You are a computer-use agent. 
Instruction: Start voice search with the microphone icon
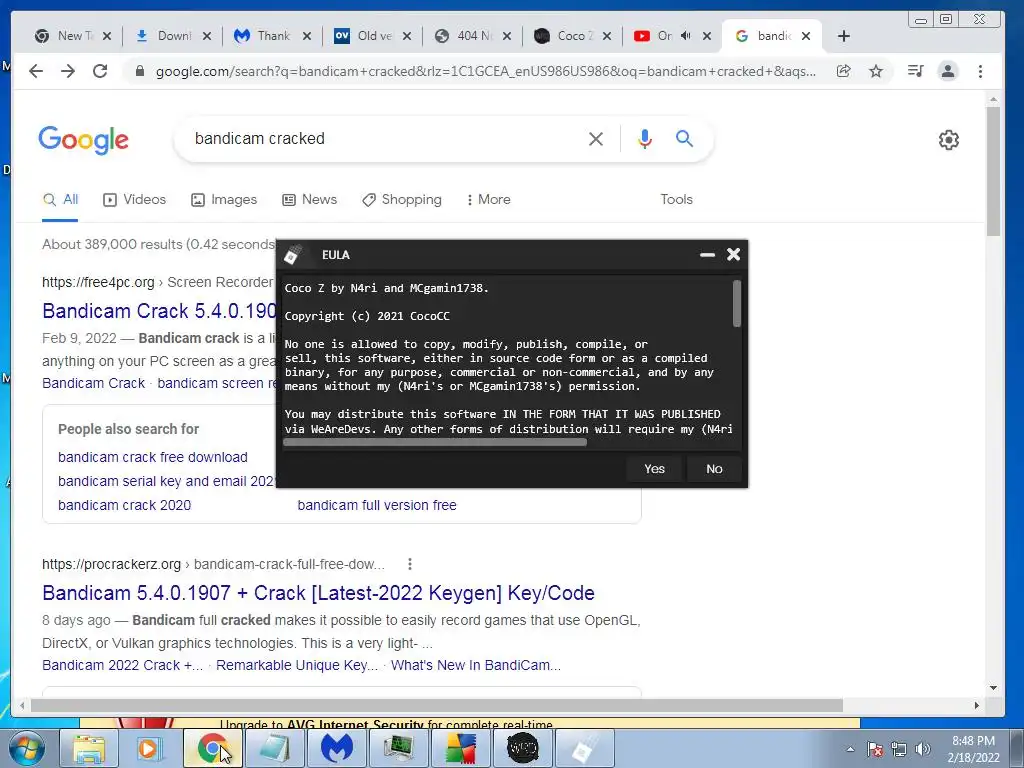click(x=645, y=138)
